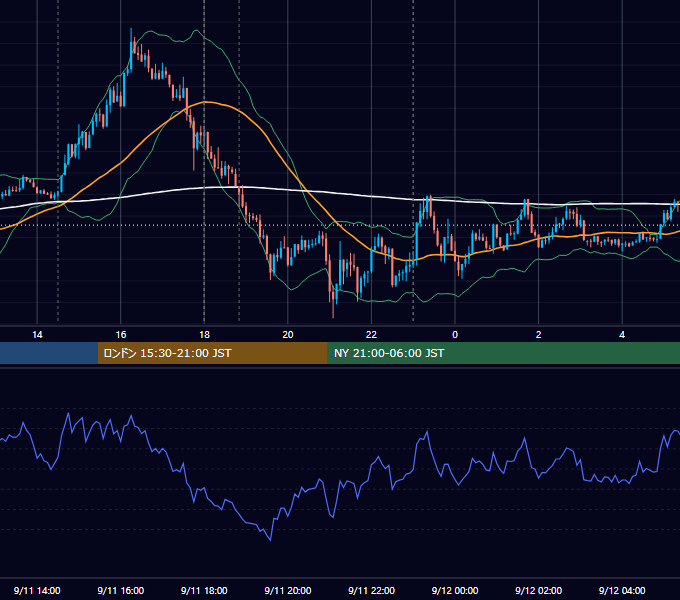Click the NY 21:00-06:00 JST session band
Screen dimensions: 680x600
click(x=503, y=353)
